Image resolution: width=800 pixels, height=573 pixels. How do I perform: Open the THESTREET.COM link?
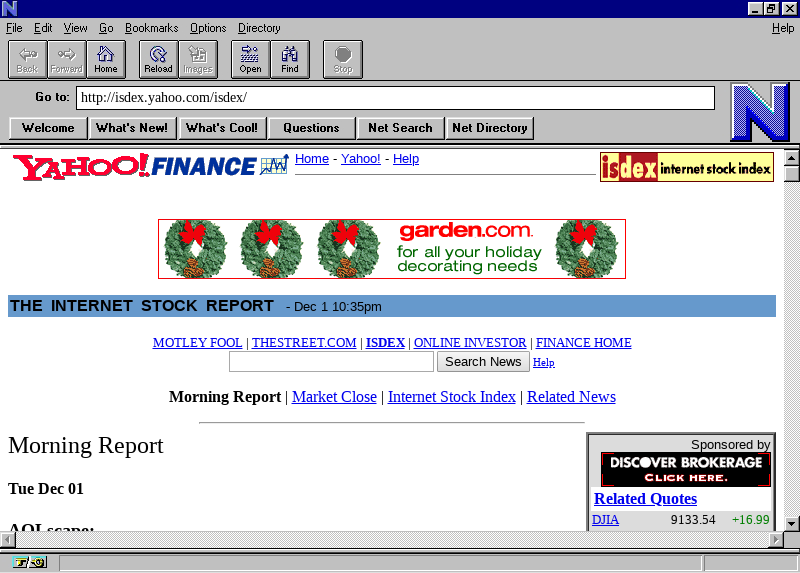click(304, 343)
